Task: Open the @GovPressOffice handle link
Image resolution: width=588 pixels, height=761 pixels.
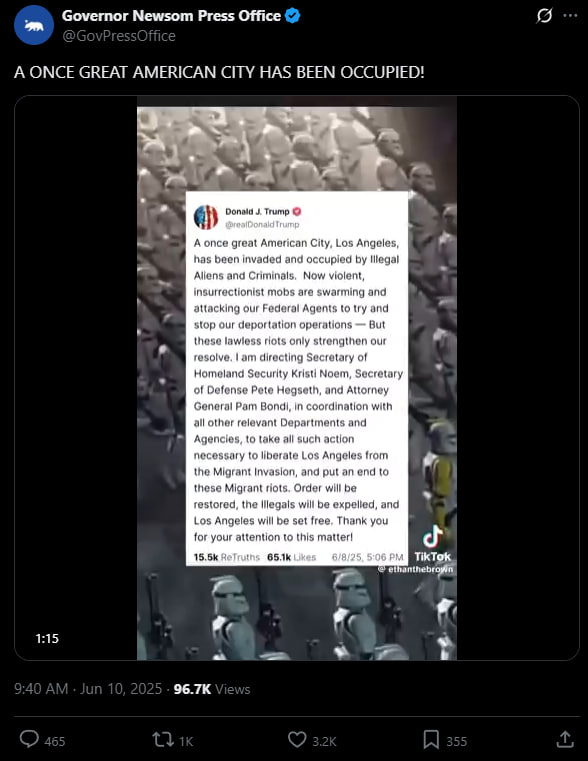Action: point(119,36)
